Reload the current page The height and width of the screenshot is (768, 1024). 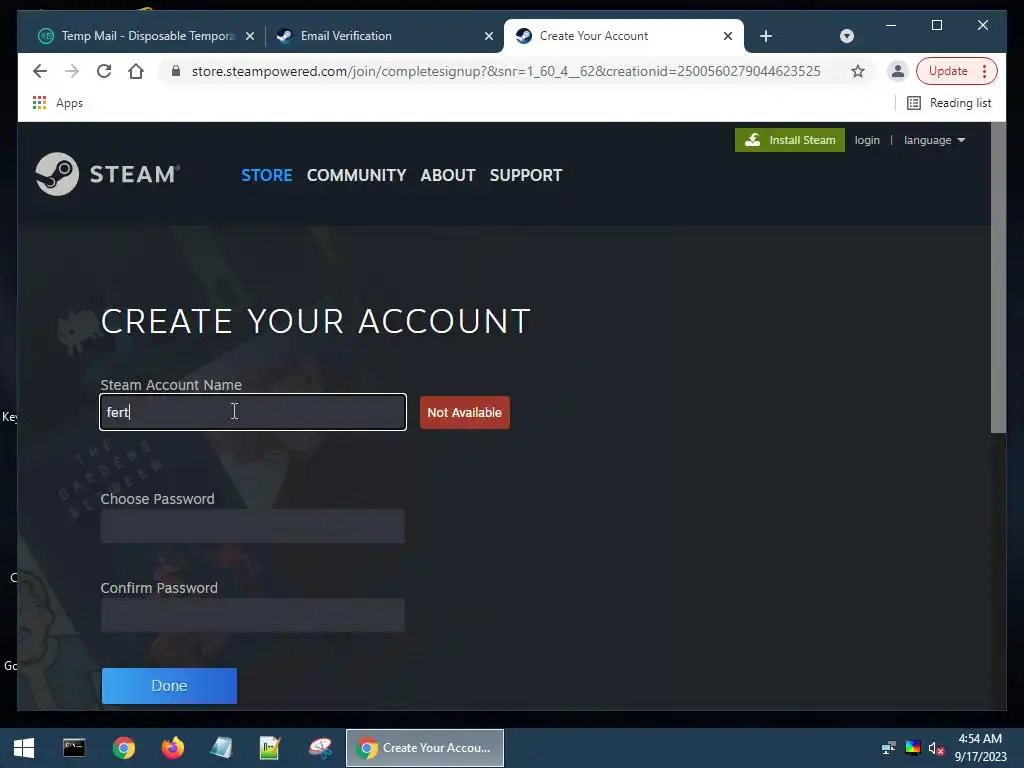pyautogui.click(x=104, y=71)
